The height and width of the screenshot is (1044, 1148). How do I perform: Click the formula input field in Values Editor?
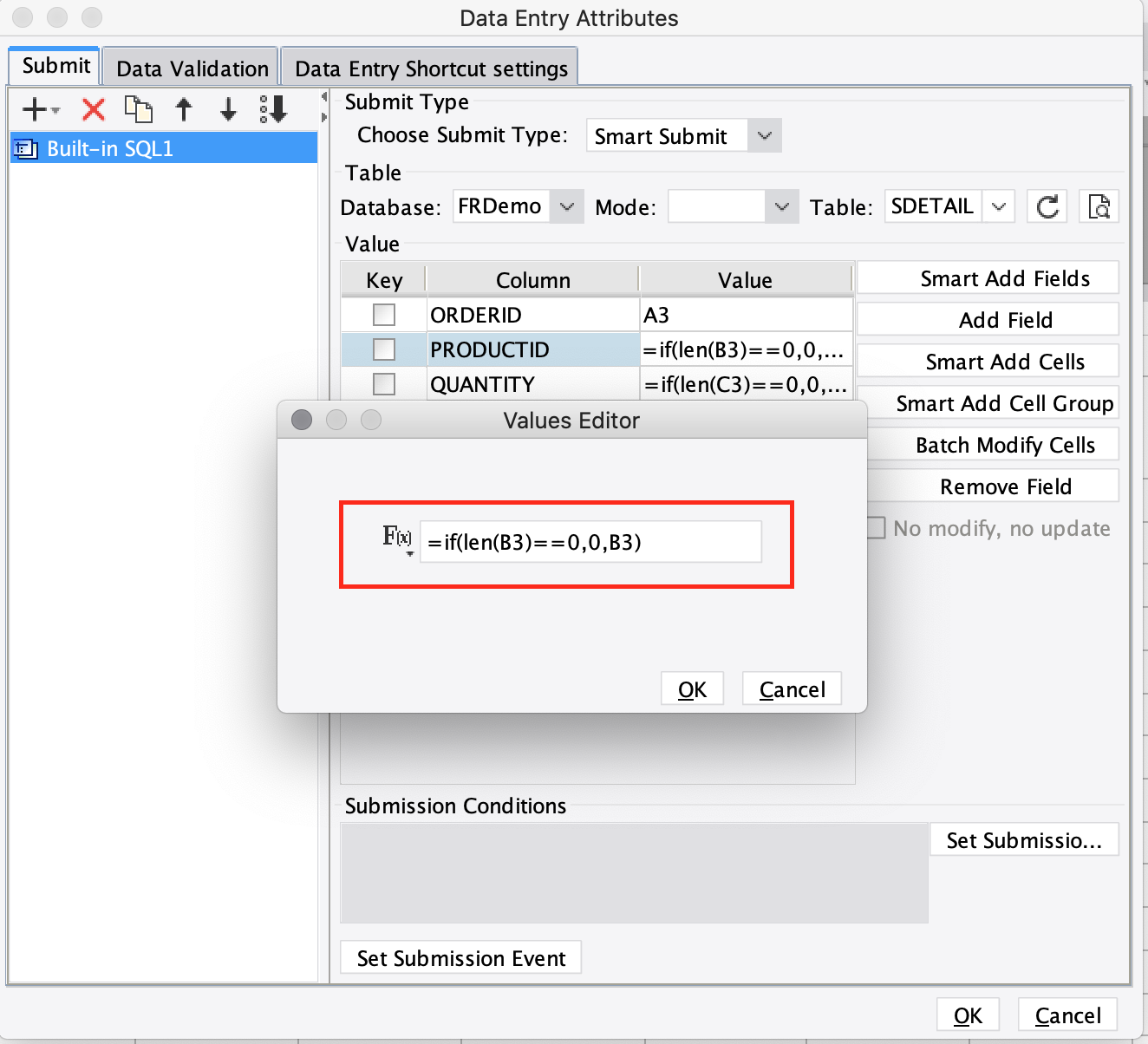(590, 541)
